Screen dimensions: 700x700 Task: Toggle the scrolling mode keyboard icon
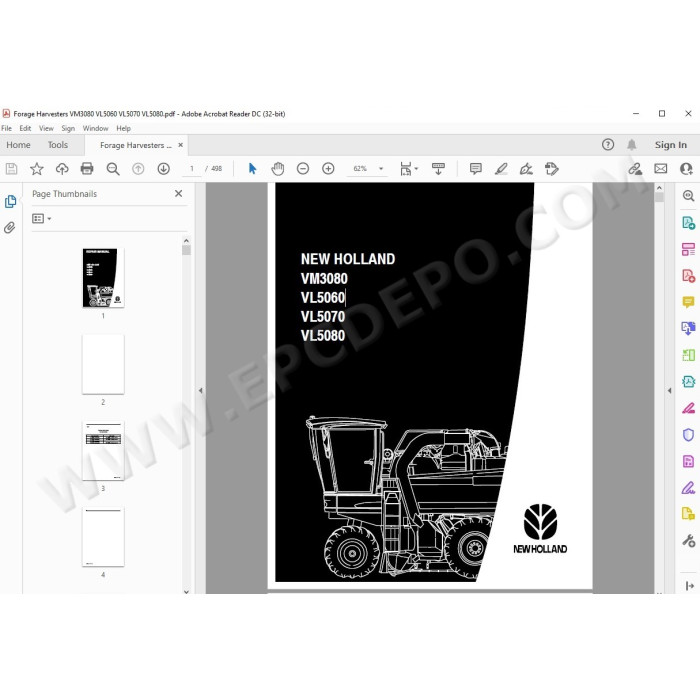coord(438,169)
